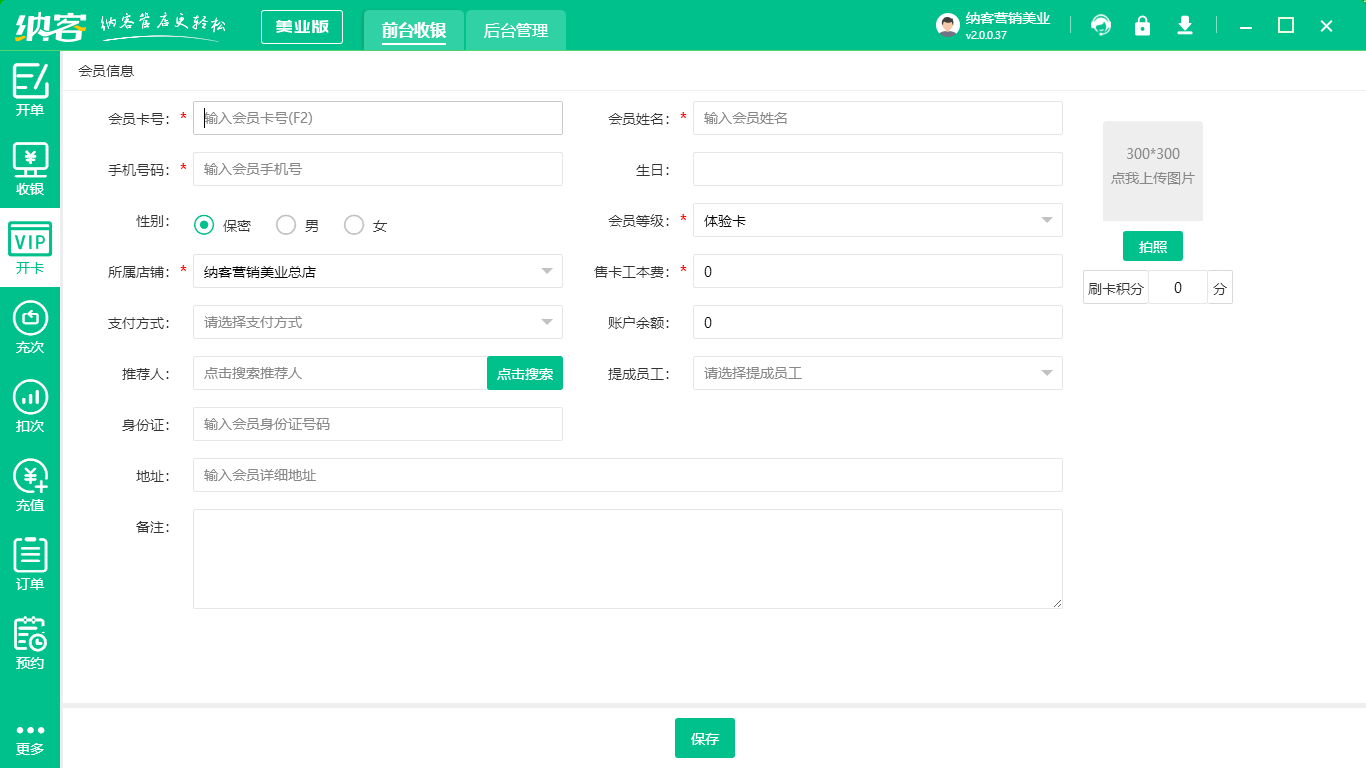Choose 女 as the member gender
The height and width of the screenshot is (768, 1366).
pos(352,225)
